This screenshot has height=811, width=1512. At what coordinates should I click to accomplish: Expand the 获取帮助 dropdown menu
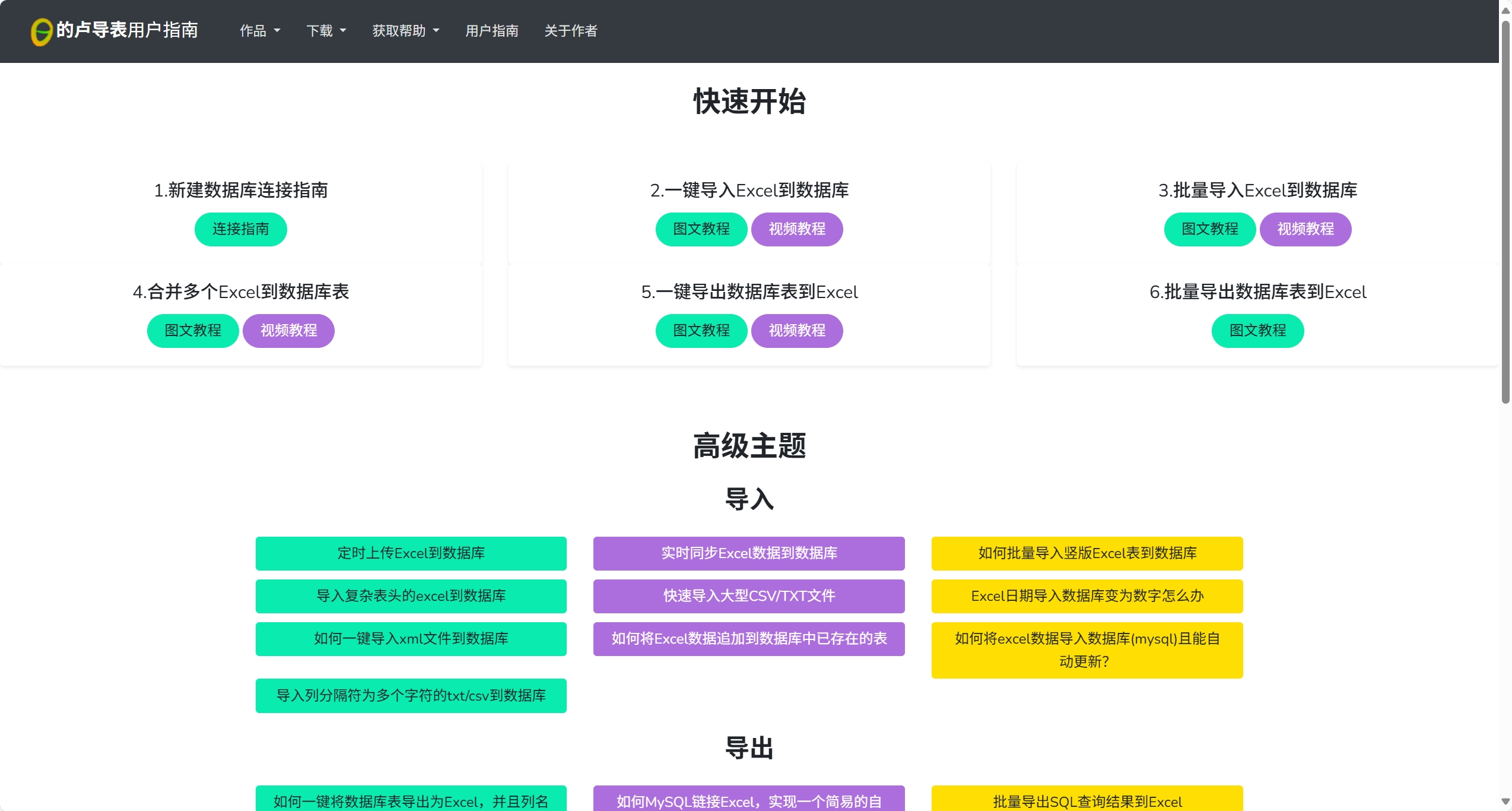pos(406,31)
